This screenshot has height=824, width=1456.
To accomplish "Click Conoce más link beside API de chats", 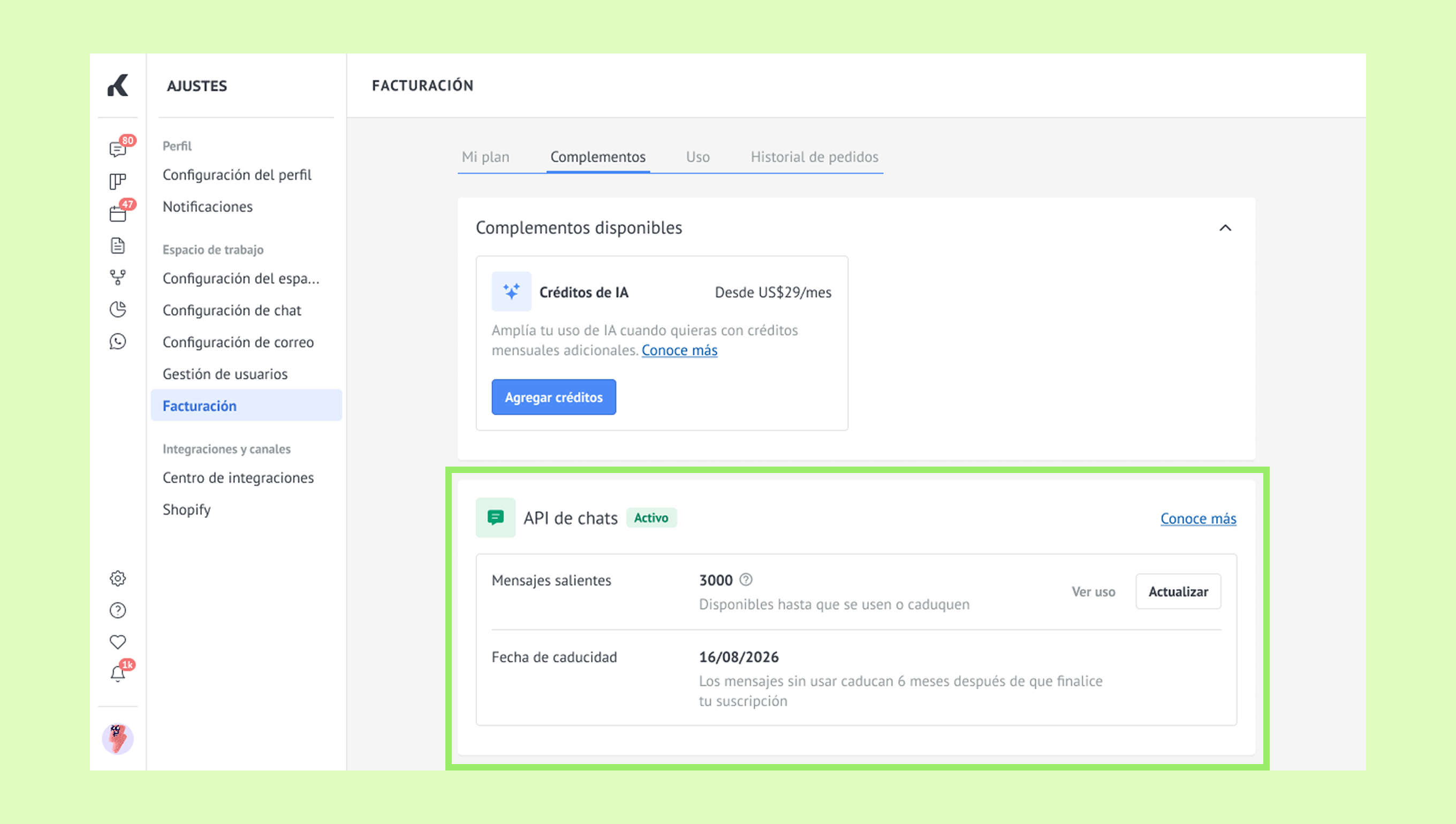I will point(1198,518).
